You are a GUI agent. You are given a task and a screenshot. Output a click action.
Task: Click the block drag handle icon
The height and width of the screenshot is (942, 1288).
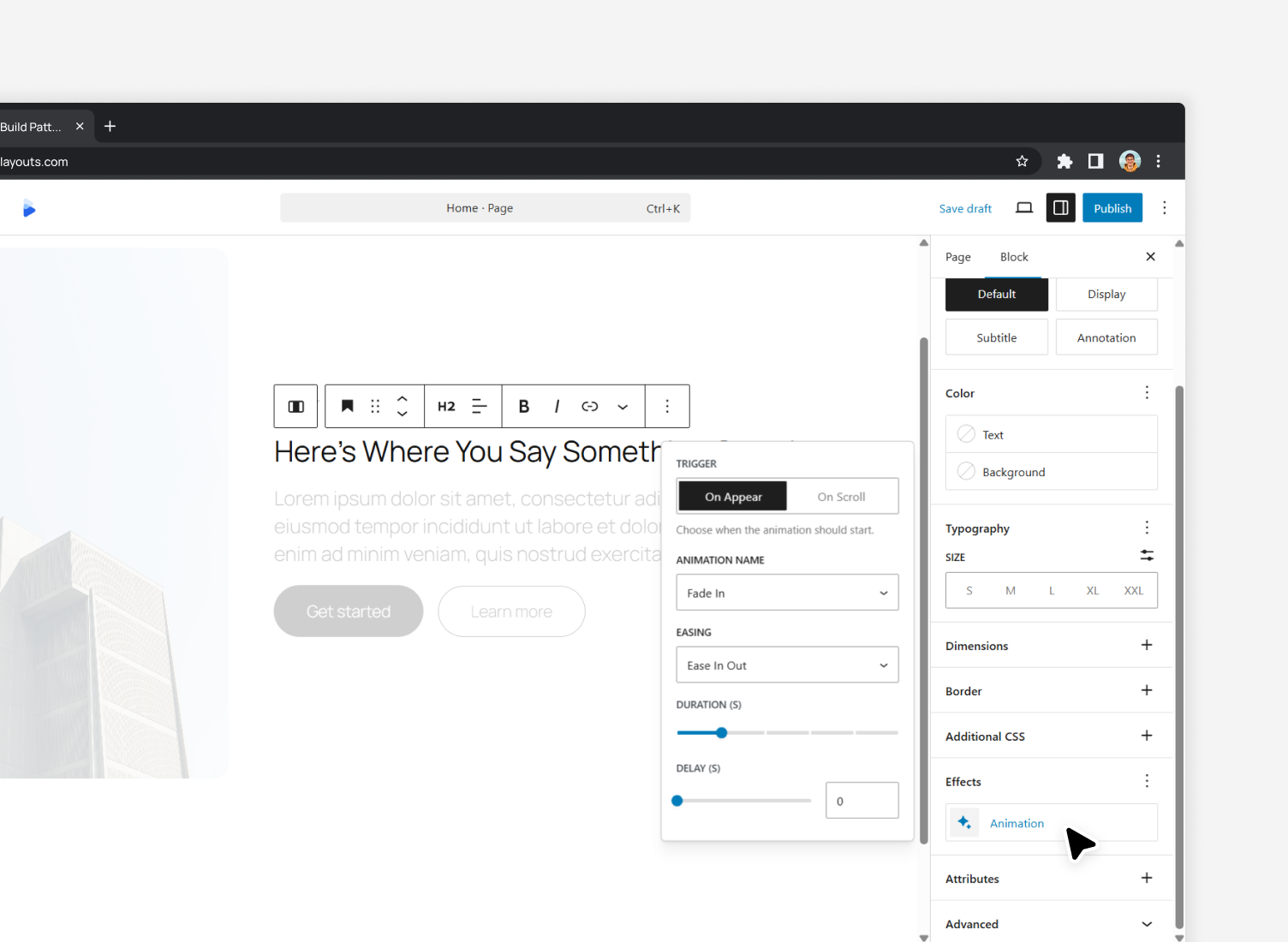pyautogui.click(x=375, y=407)
